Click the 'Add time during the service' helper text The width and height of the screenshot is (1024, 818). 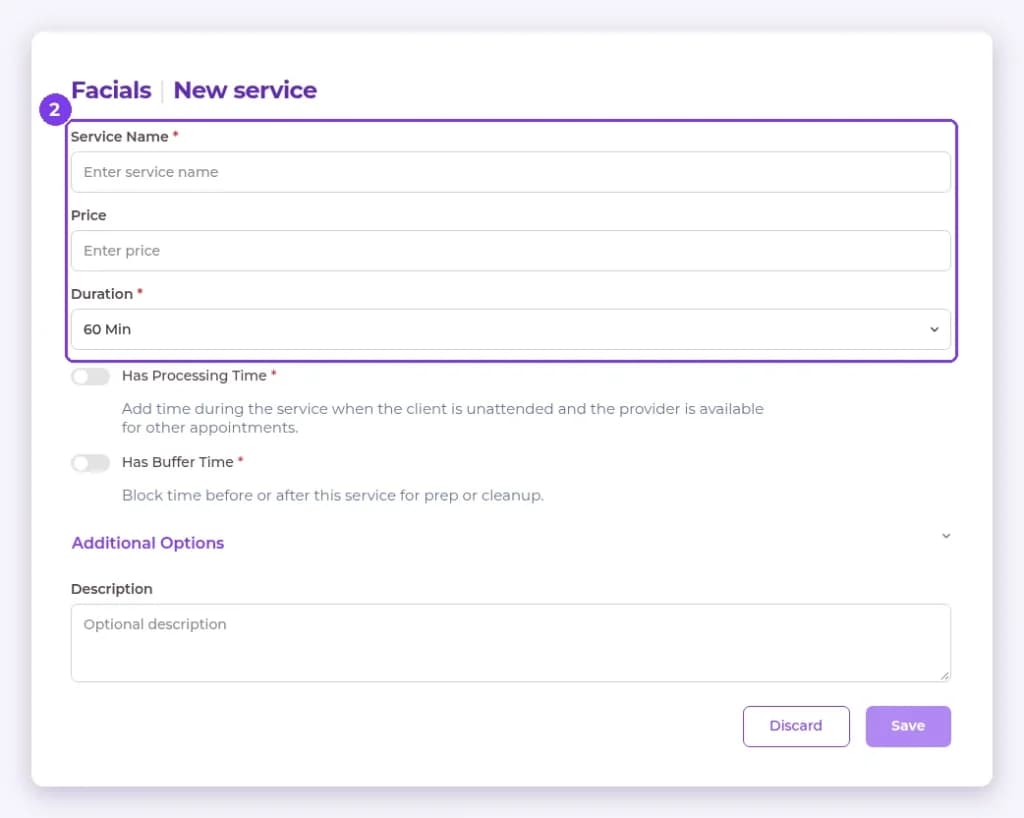pos(443,418)
